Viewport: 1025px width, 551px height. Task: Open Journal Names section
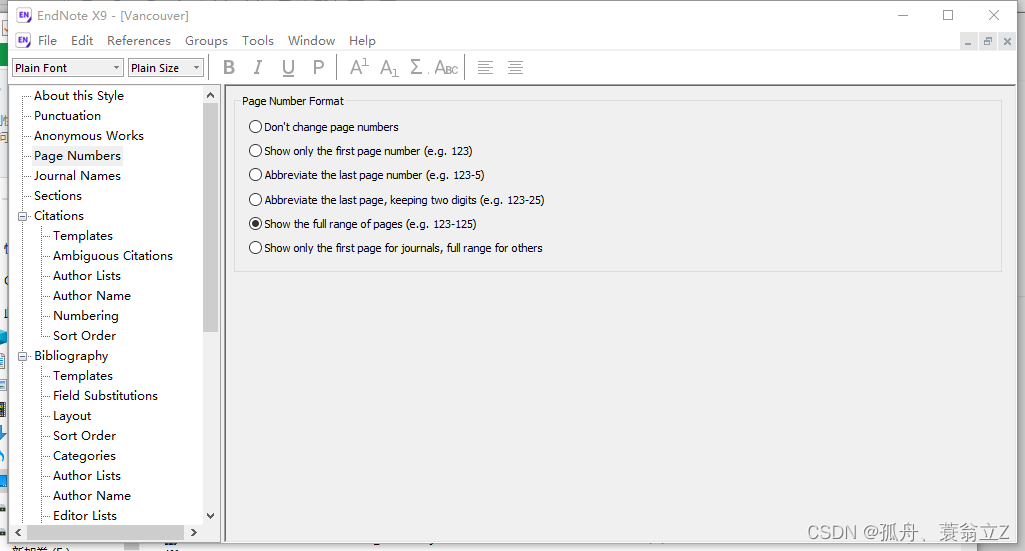pos(77,176)
